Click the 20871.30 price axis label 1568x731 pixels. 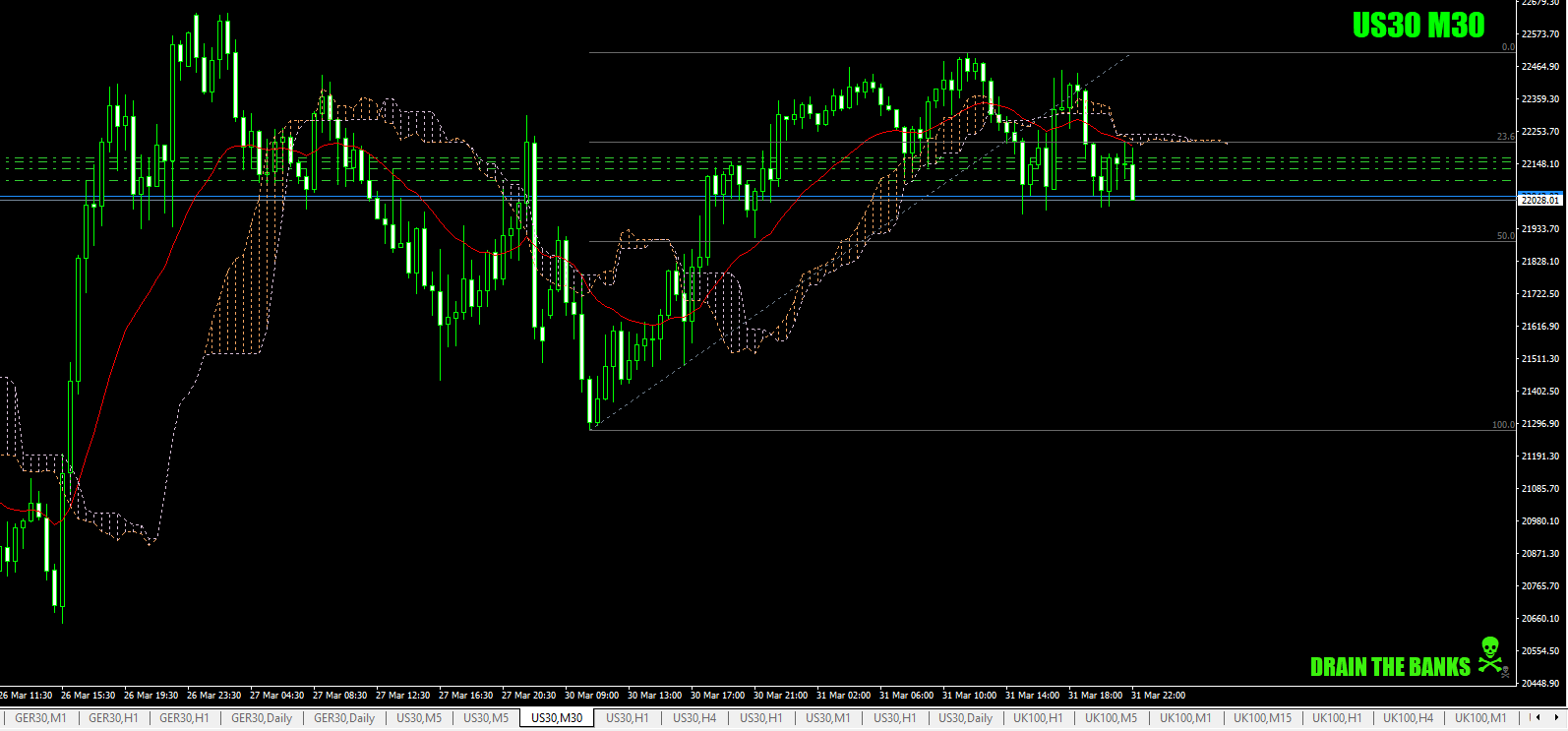click(x=1540, y=554)
